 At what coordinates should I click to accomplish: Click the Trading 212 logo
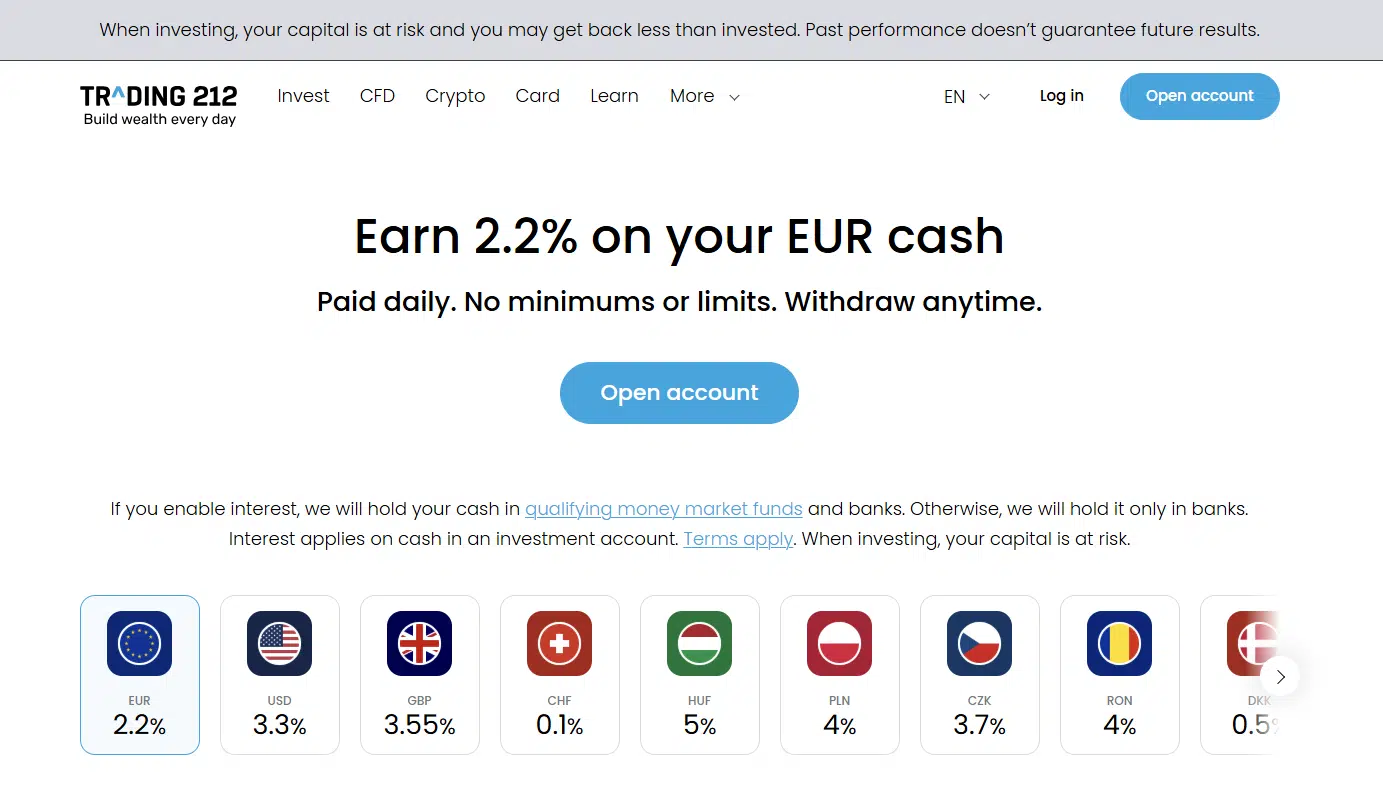[x=159, y=104]
